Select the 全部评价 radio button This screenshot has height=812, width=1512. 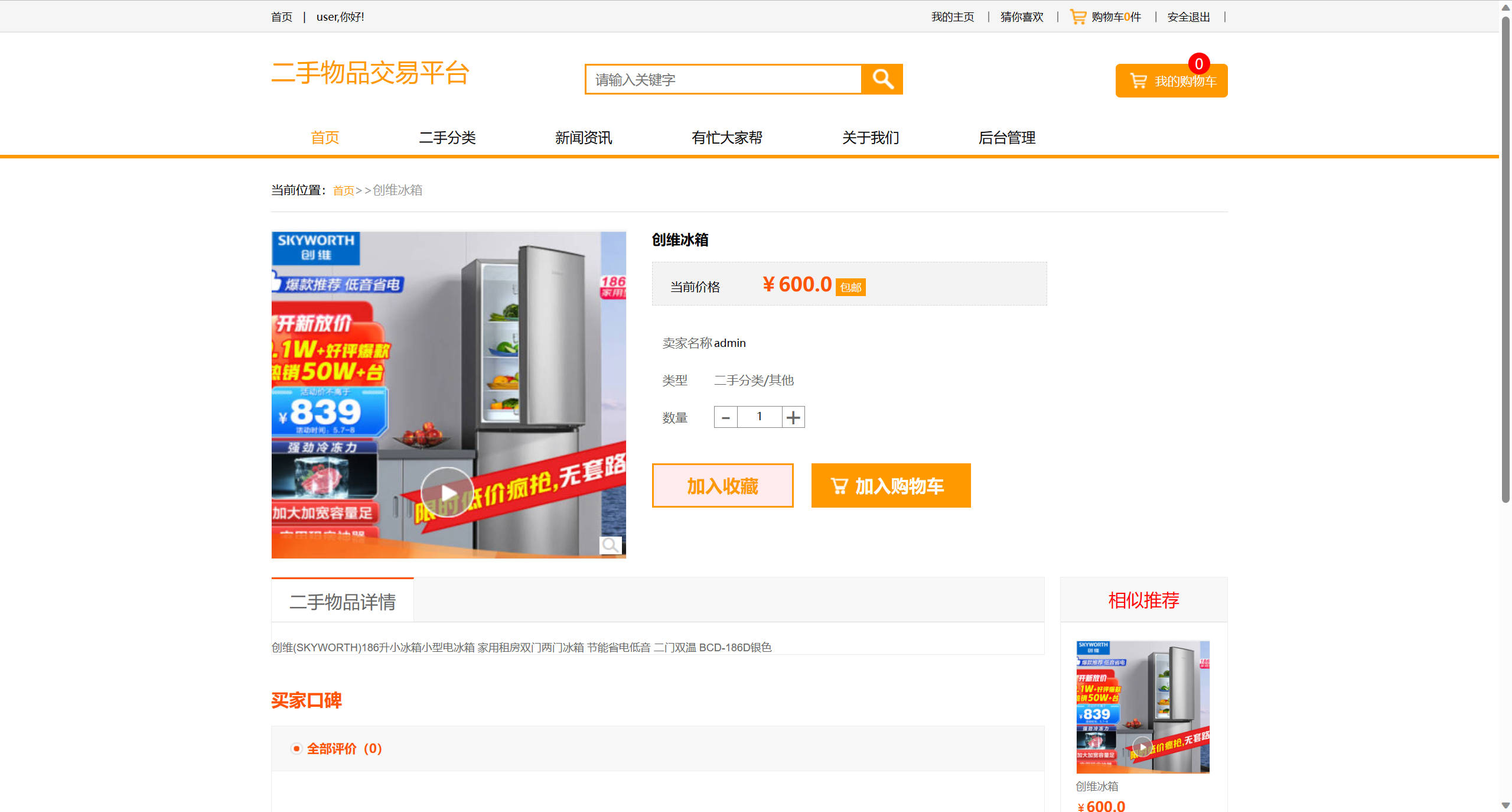tap(296, 748)
